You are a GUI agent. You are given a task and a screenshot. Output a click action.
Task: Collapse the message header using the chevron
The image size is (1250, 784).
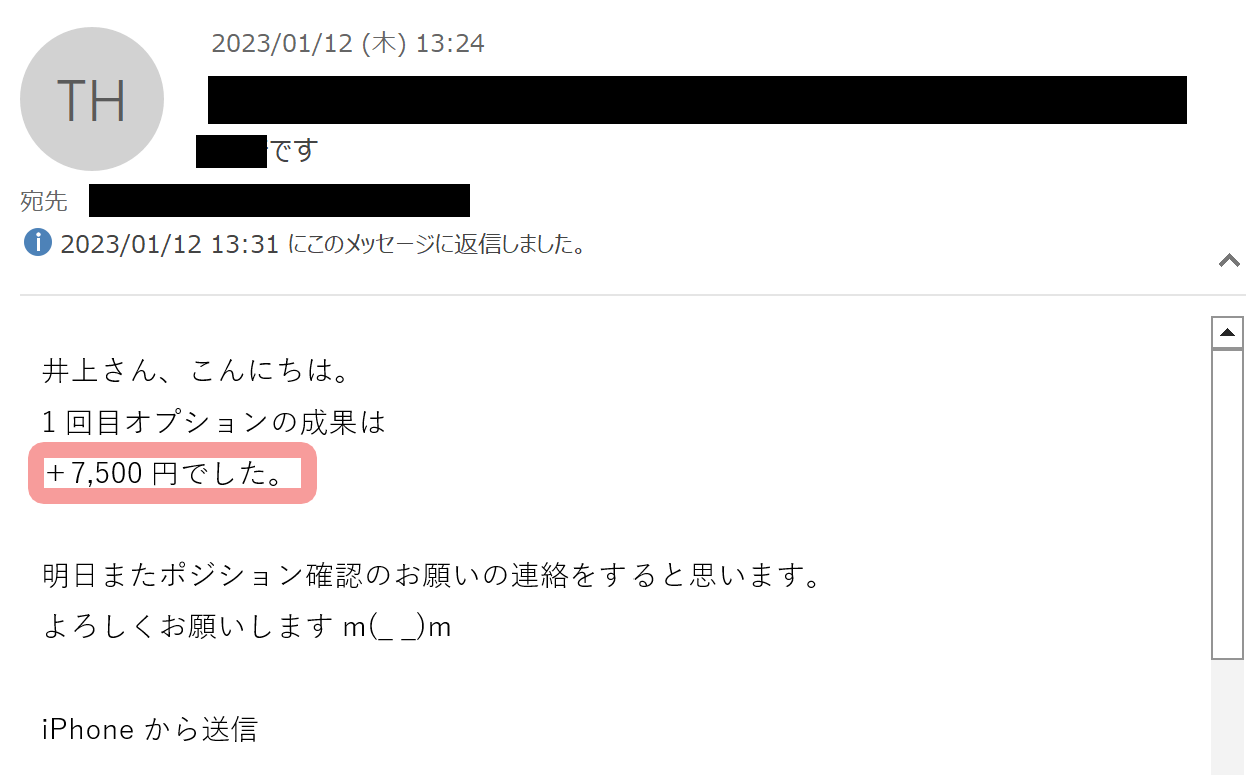click(x=1229, y=261)
